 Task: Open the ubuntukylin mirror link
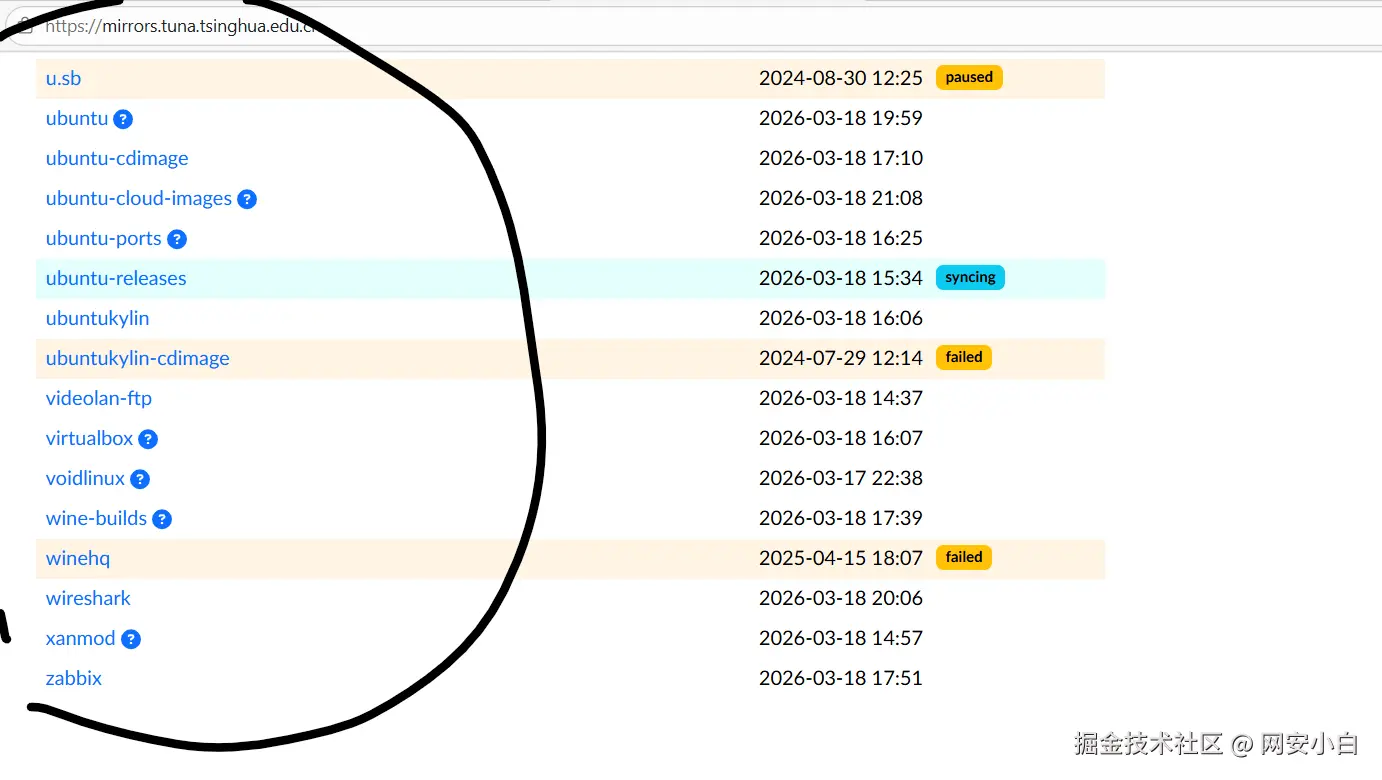(98, 318)
